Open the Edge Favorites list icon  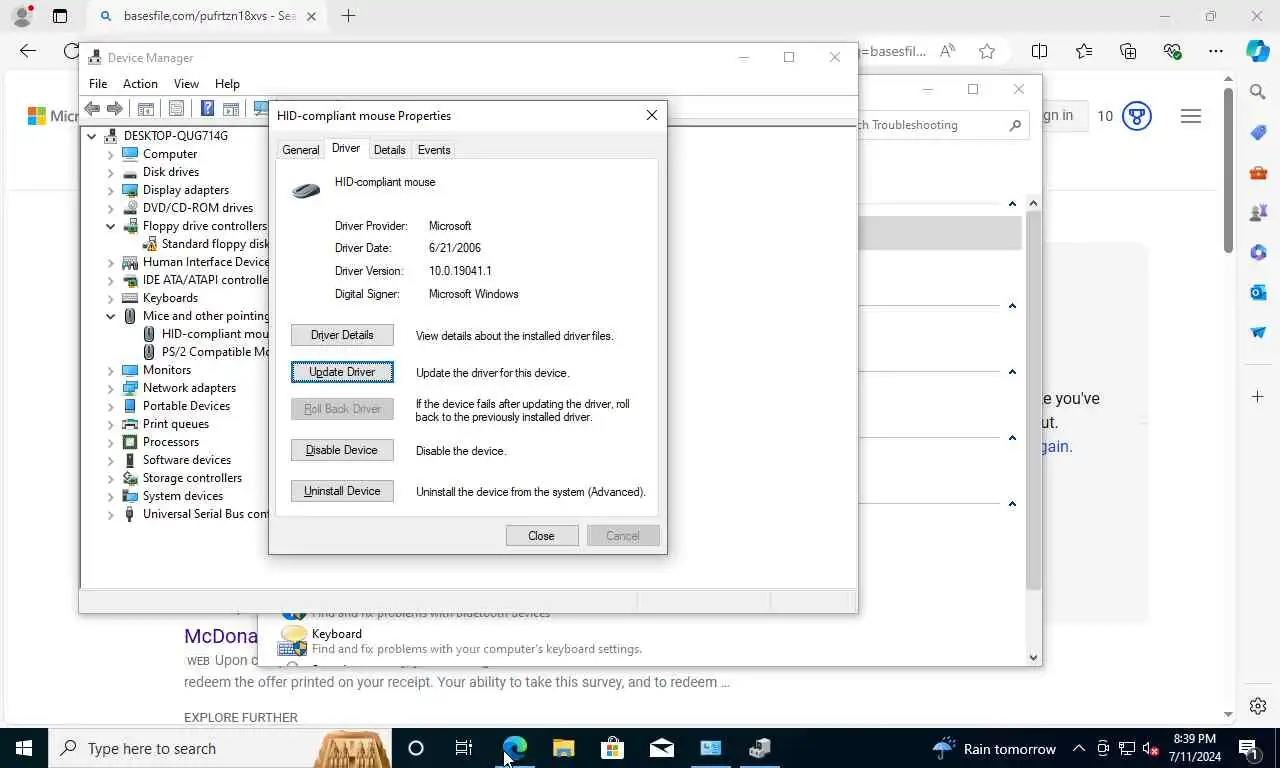[1084, 51]
